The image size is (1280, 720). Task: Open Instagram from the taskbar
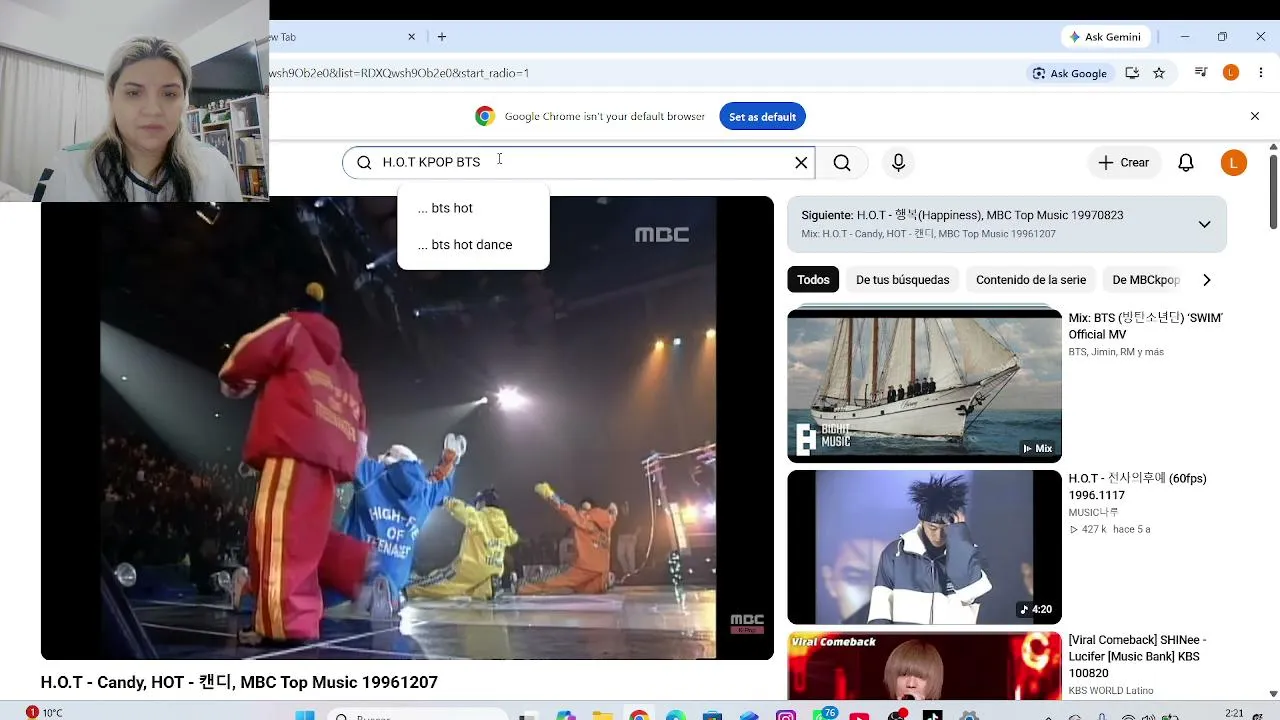pyautogui.click(x=786, y=715)
